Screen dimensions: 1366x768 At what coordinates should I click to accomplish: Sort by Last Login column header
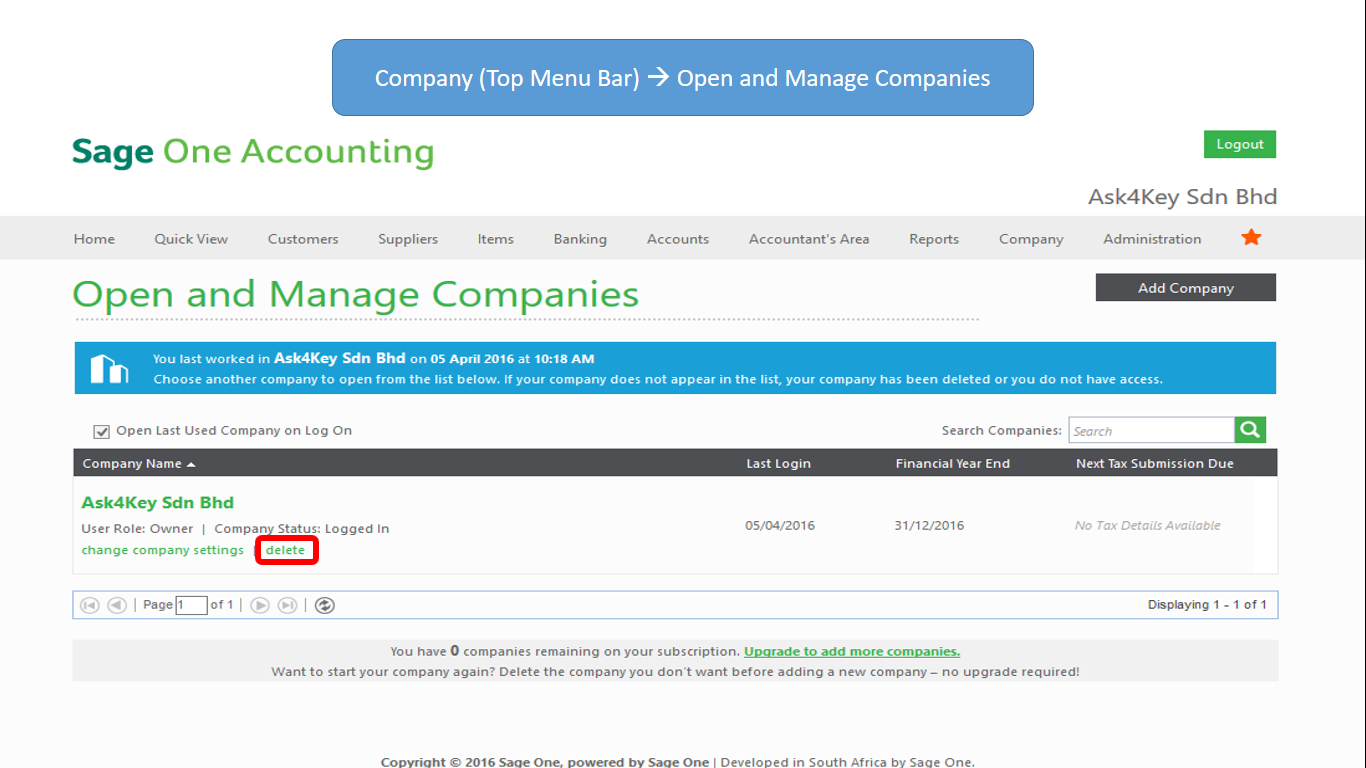778,464
